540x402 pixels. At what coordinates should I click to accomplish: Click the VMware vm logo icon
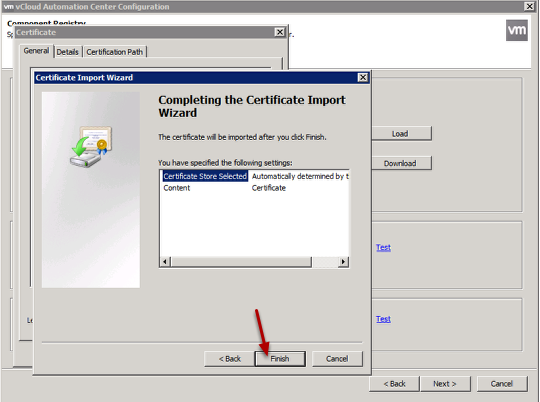517,30
